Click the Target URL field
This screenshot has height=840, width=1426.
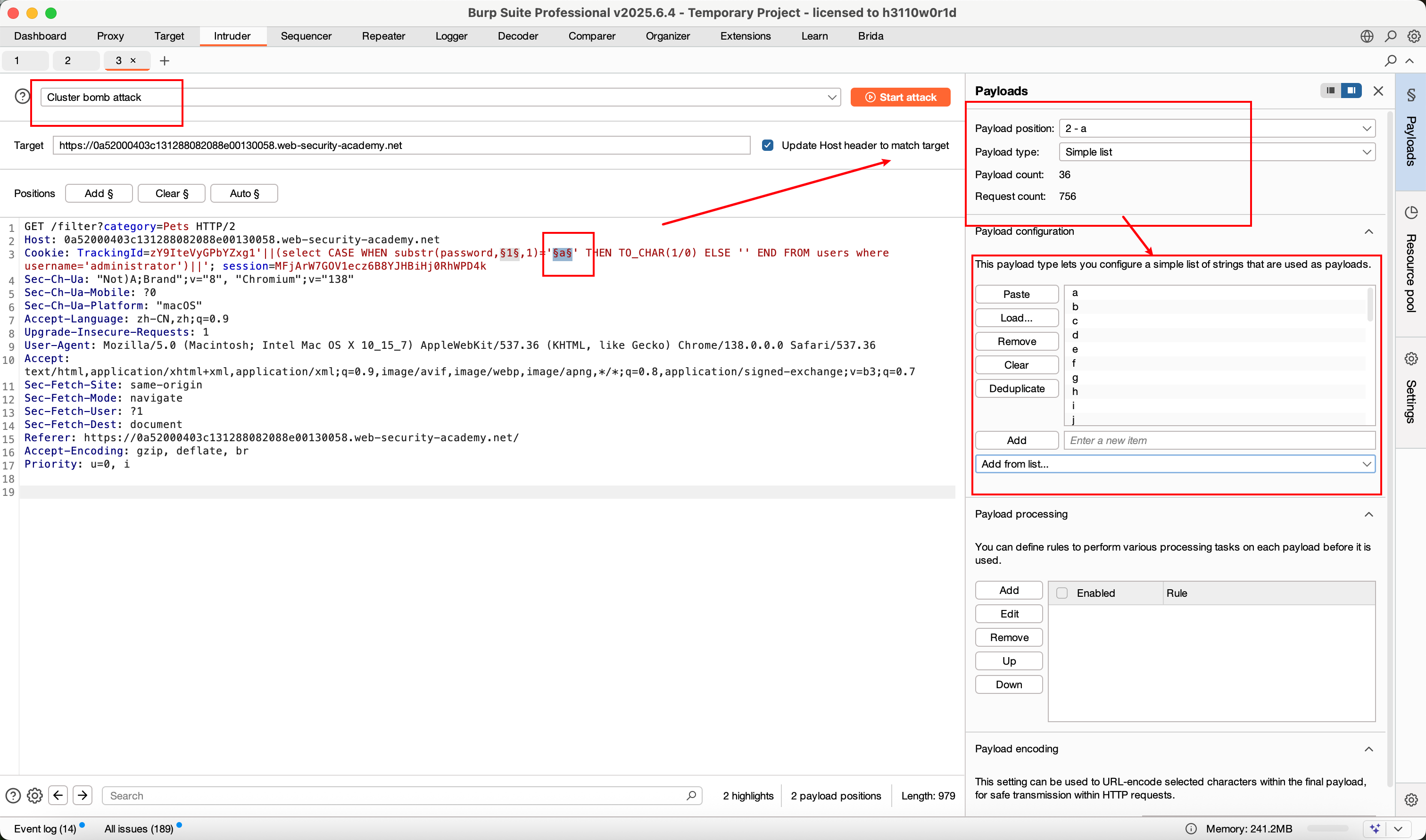pyautogui.click(x=401, y=146)
